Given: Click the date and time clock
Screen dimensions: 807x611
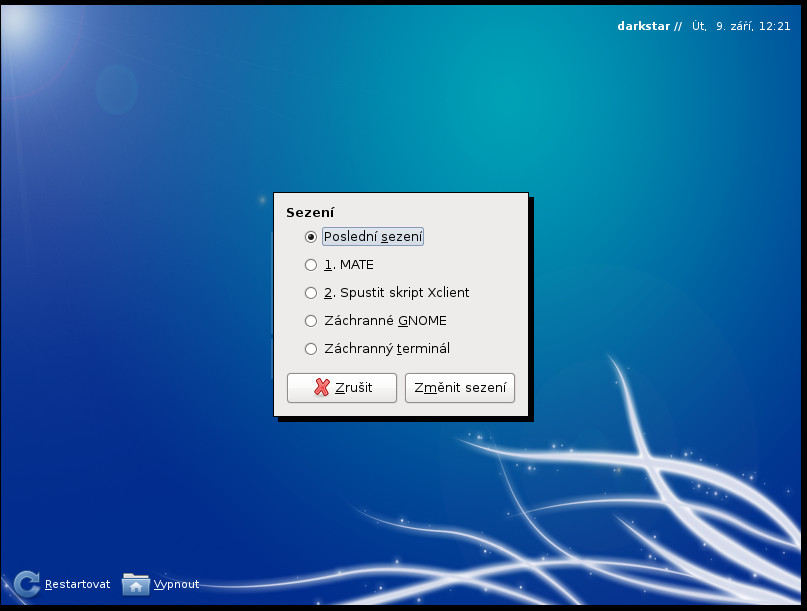Looking at the screenshot, I should coord(741,26).
